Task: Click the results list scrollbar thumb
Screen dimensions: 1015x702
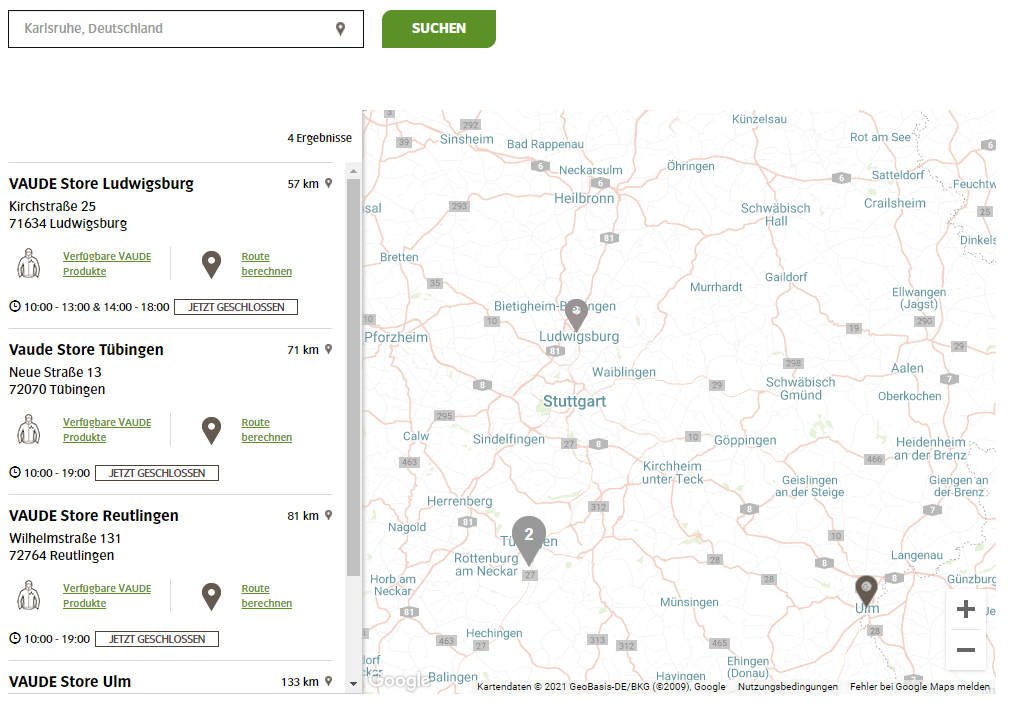Action: pos(353,378)
